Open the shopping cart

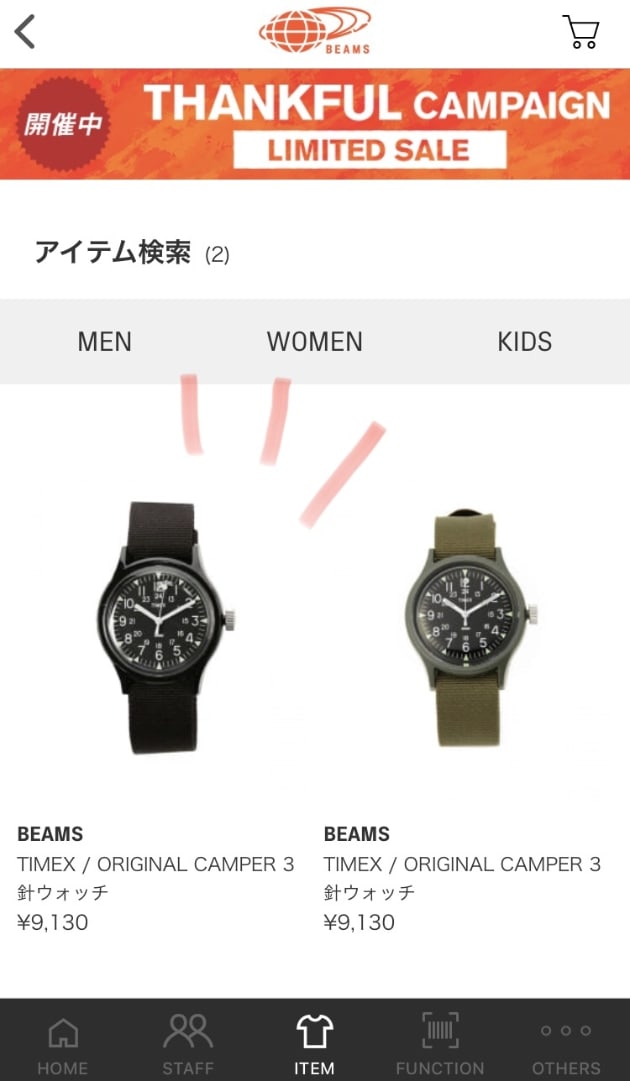[580, 32]
